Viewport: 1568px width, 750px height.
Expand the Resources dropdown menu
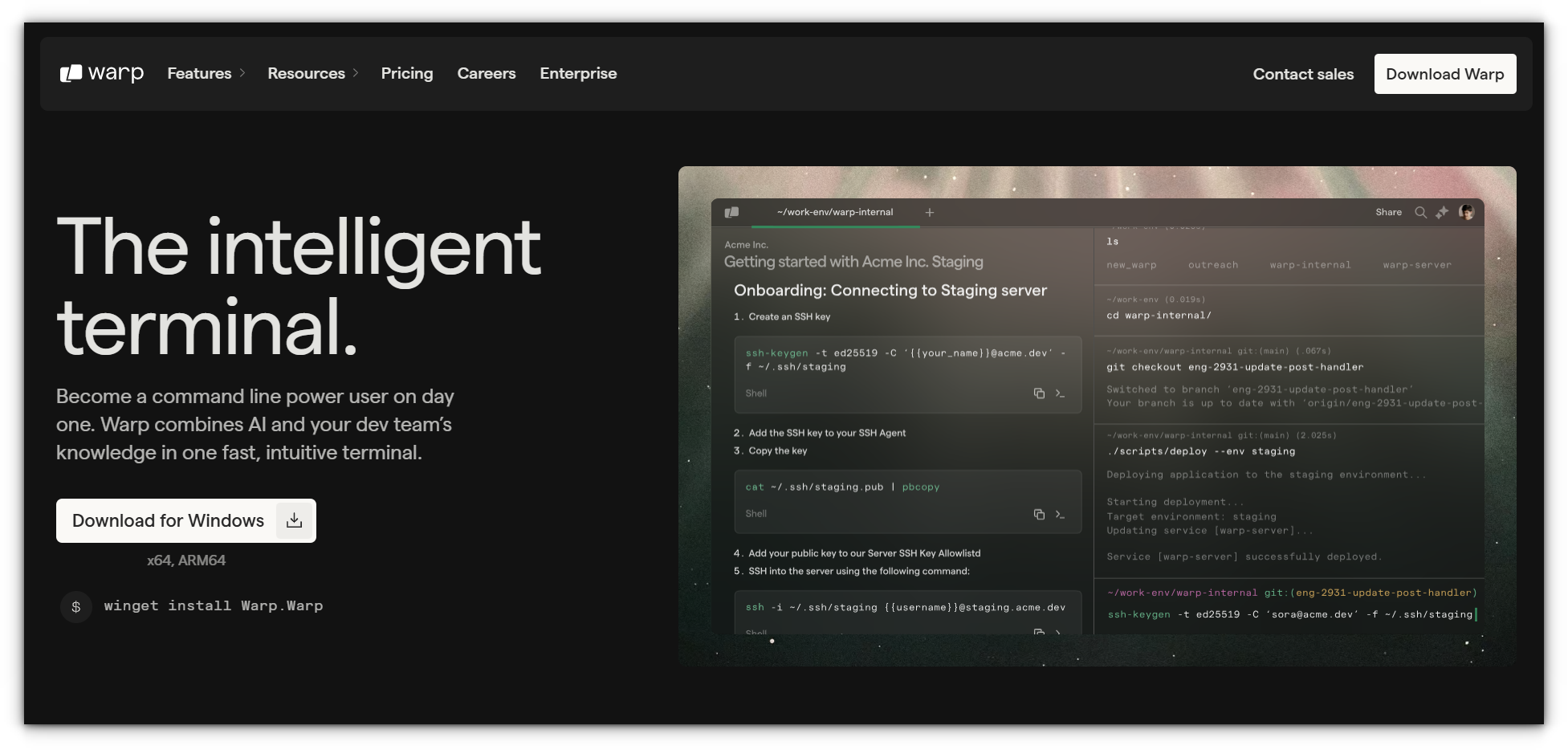tap(312, 73)
